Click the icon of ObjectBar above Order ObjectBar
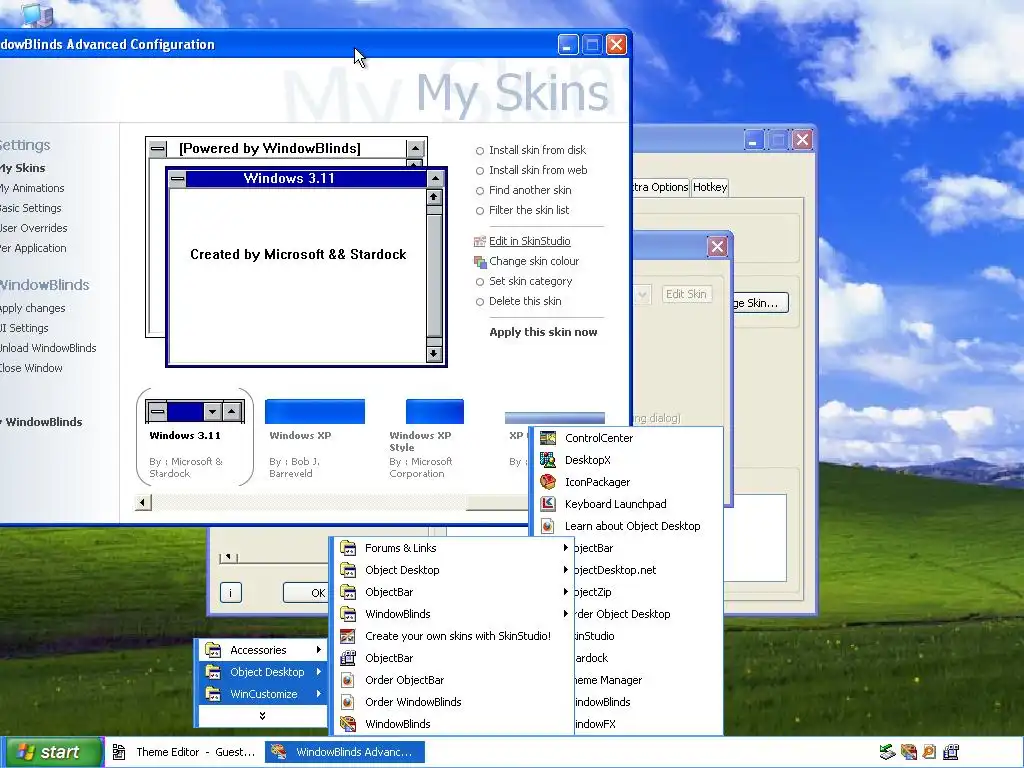This screenshot has width=1024, height=768. coord(347,658)
